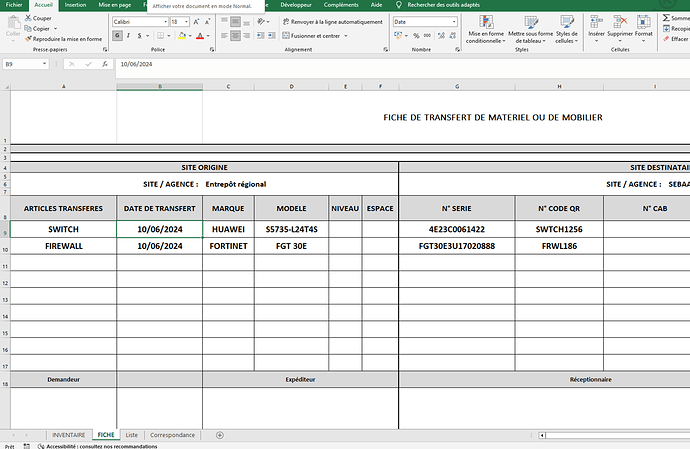
Task: Open the Aide ribbon tab
Action: [x=376, y=5]
